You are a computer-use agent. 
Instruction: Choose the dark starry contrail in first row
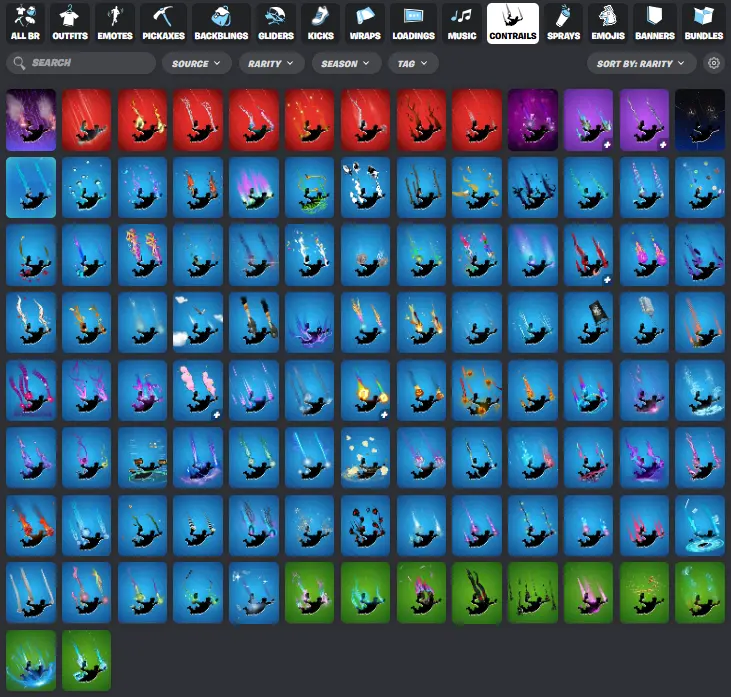pyautogui.click(x=699, y=119)
